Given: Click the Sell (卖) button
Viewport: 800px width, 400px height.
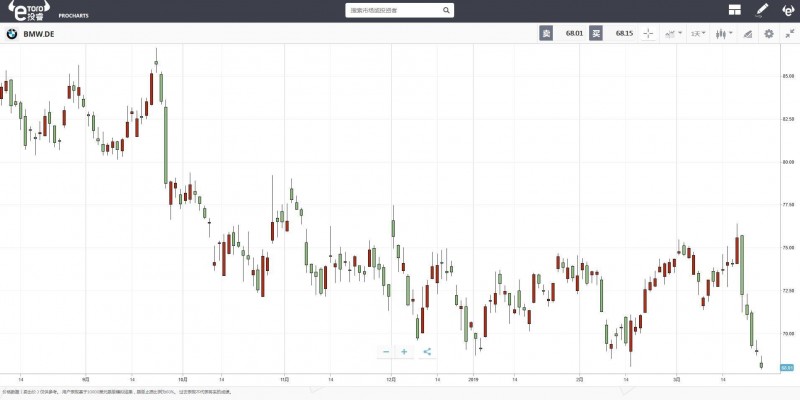Looking at the screenshot, I should pos(546,34).
